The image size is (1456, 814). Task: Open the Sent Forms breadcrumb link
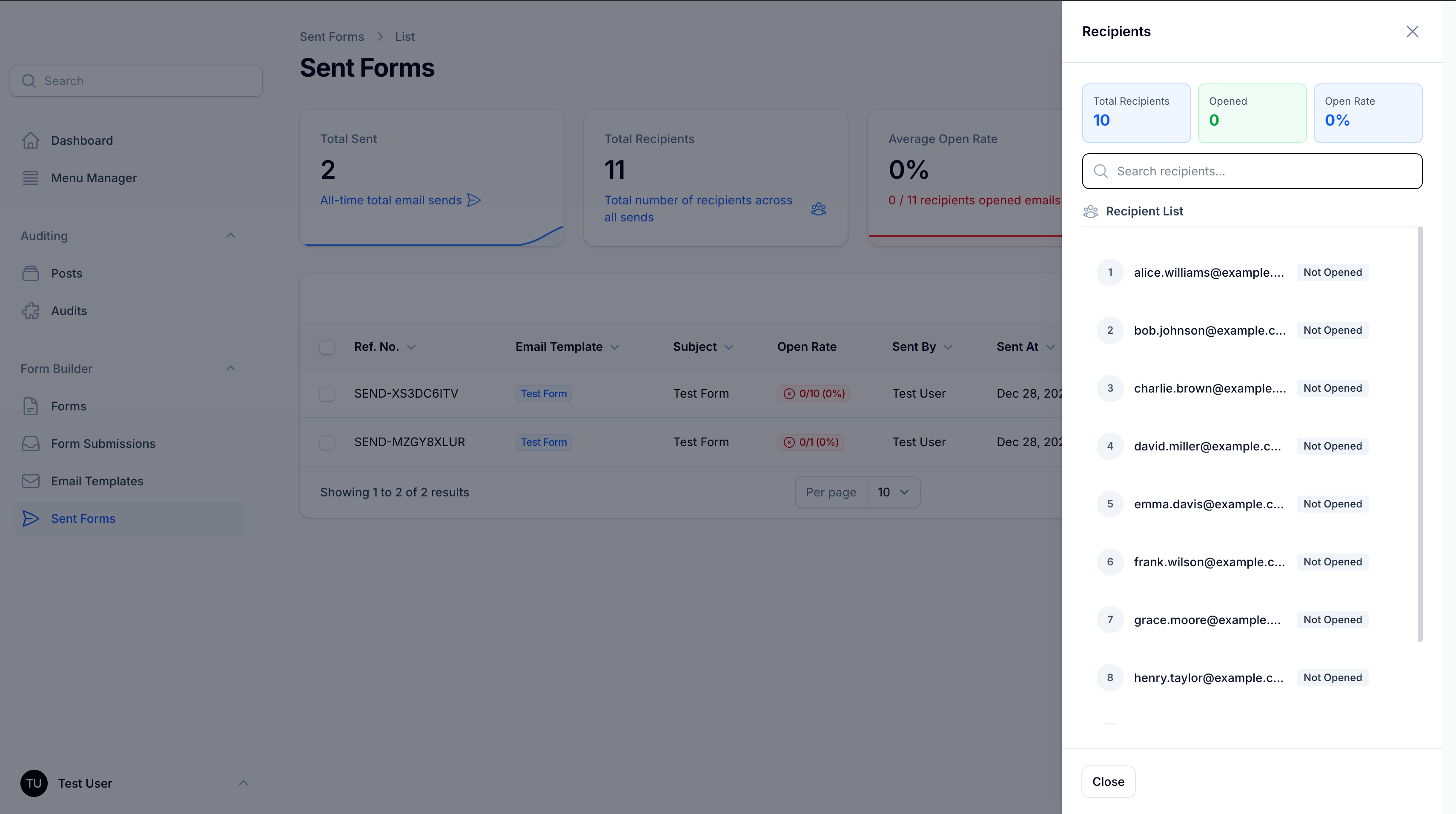[332, 36]
